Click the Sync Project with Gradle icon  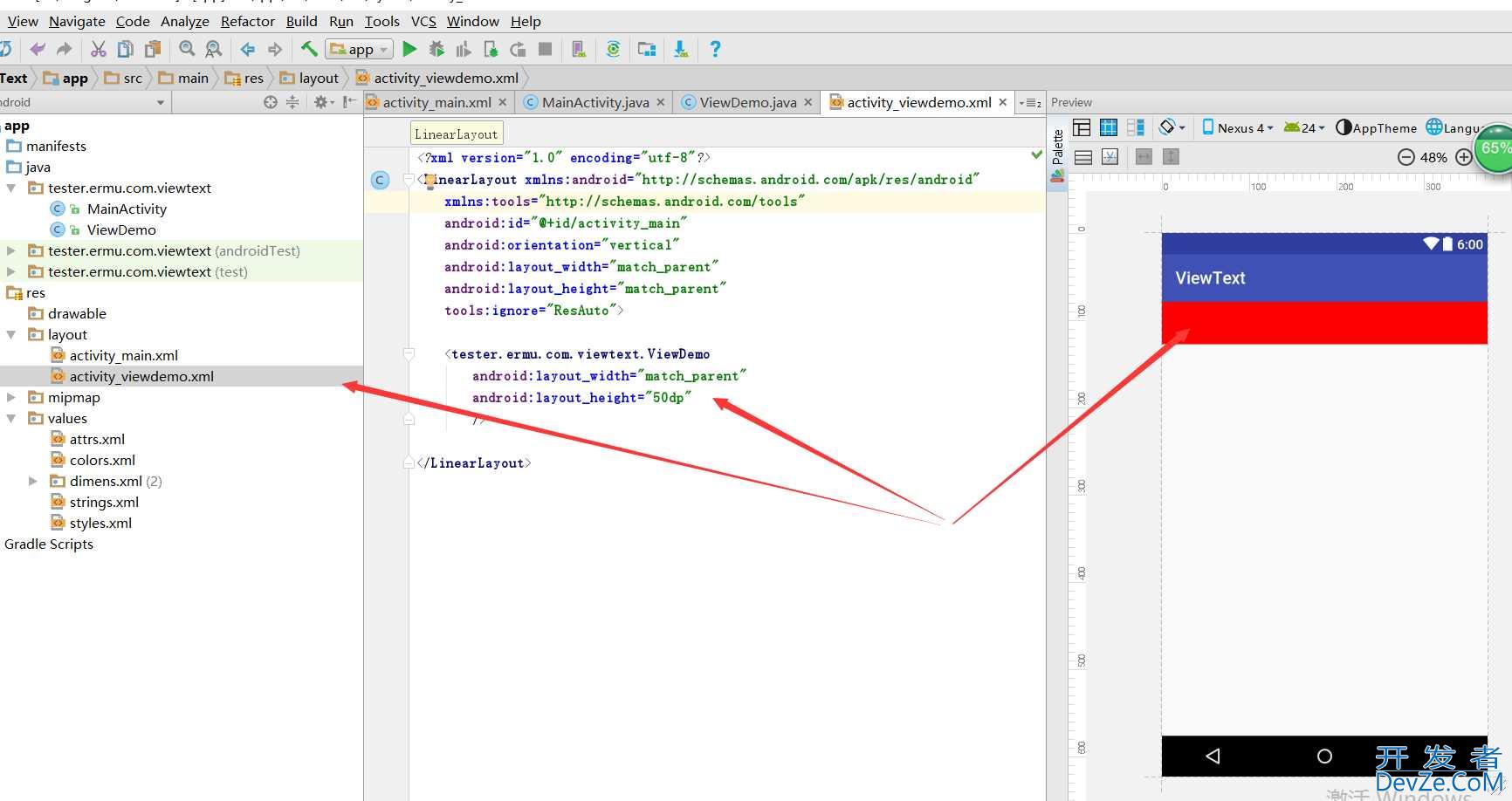613,50
